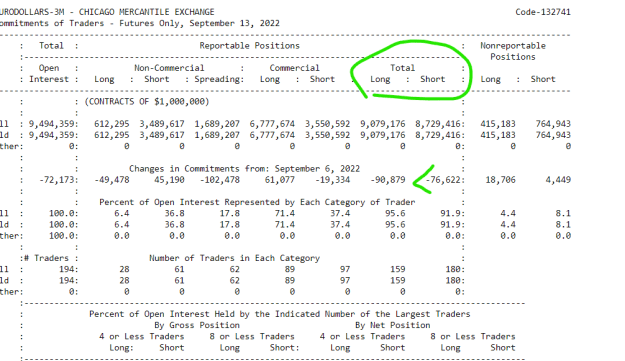Click '4 or Less Traders' under By Gross Position

142,336
